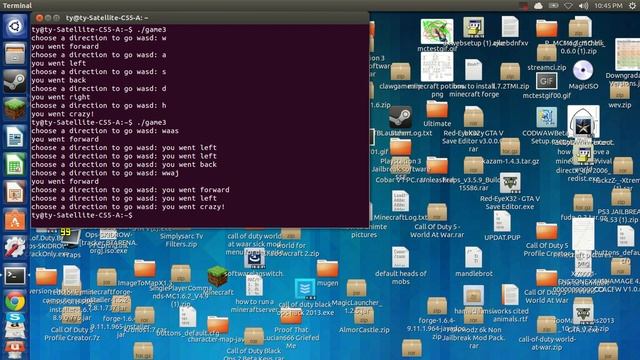
Task: Select CODWAWBeta Setup installer icon
Action: (x=546, y=118)
